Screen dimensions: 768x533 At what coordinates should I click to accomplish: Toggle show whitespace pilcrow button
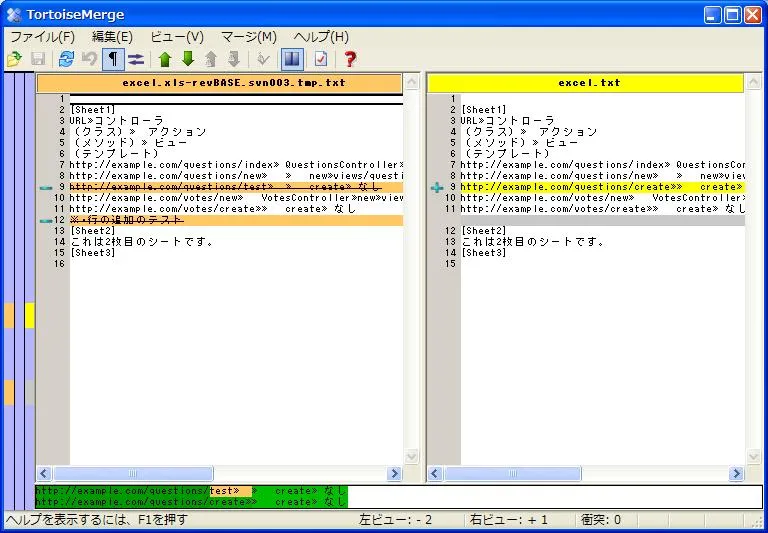[x=113, y=59]
